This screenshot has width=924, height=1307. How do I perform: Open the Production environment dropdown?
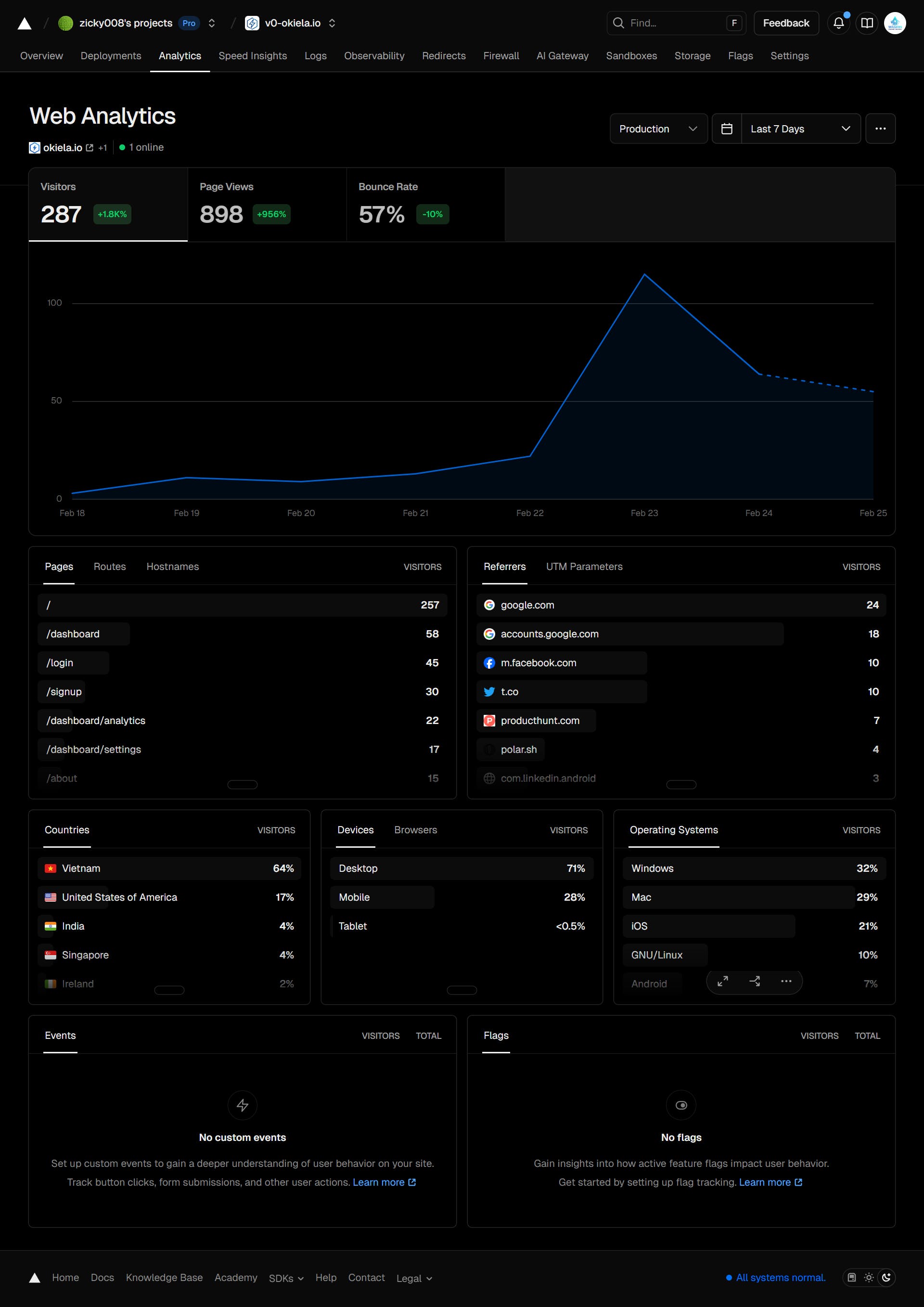(x=658, y=129)
